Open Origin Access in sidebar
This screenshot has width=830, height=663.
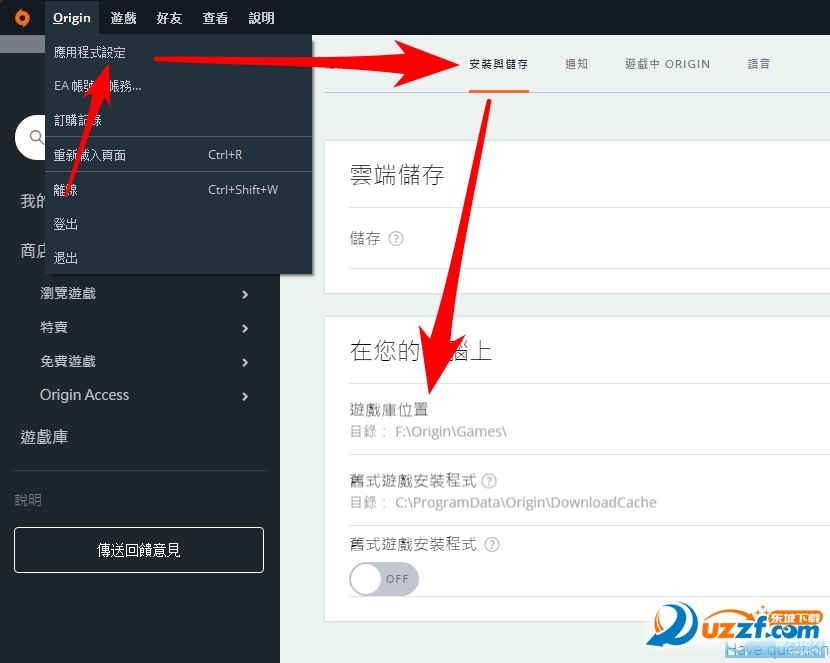[84, 395]
